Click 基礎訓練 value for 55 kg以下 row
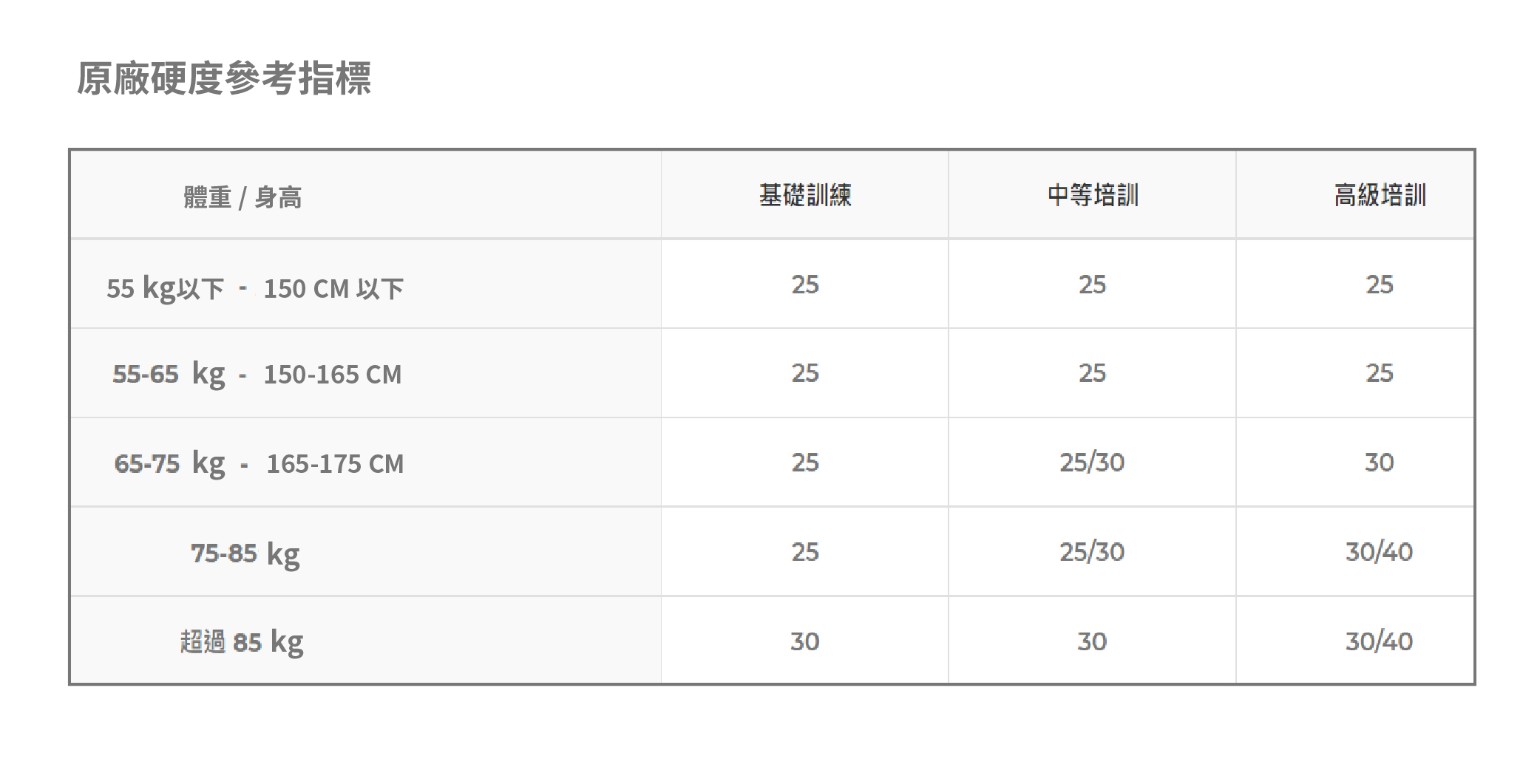The image size is (1540, 784). tap(805, 284)
